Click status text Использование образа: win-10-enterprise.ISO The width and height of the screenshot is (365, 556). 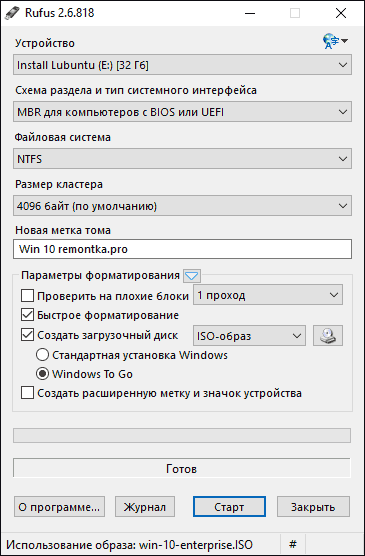[x=129, y=545]
